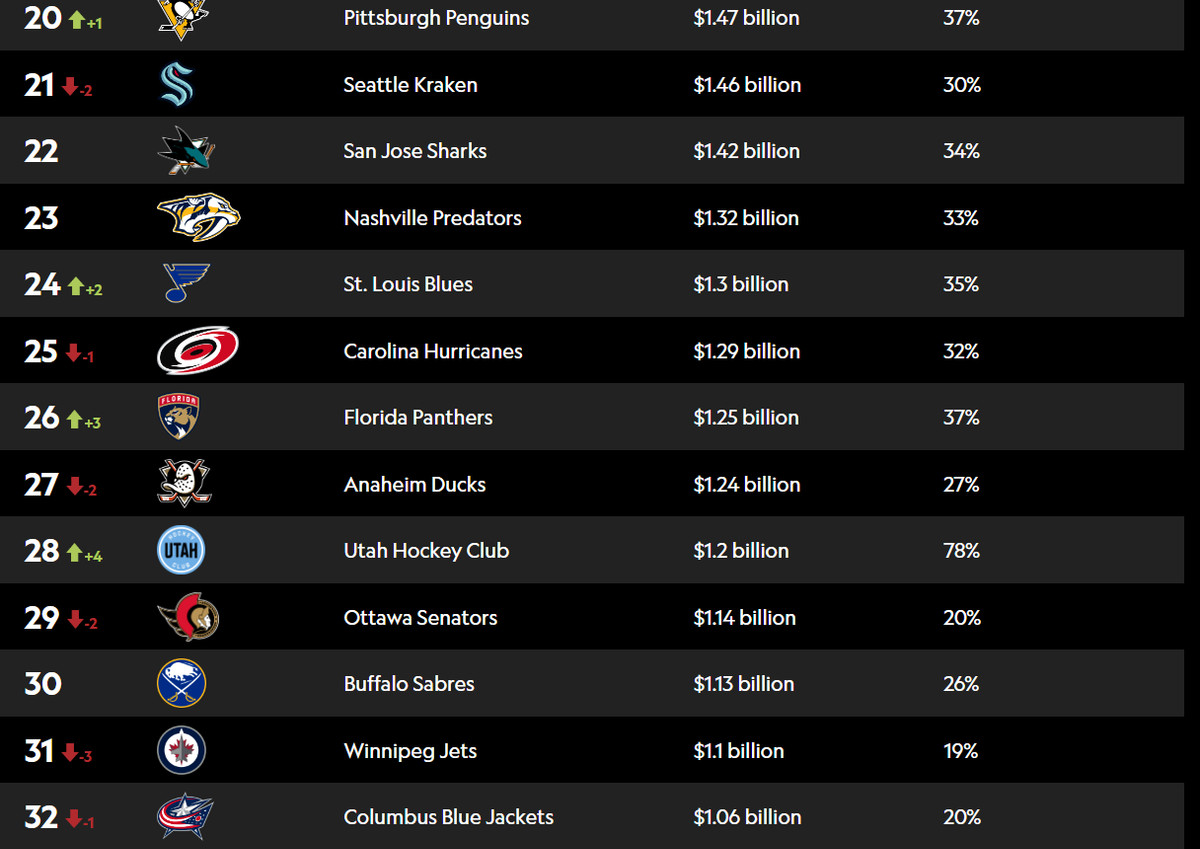Click the San Jose Sharks logo
The width and height of the screenshot is (1200, 849).
tap(186, 152)
